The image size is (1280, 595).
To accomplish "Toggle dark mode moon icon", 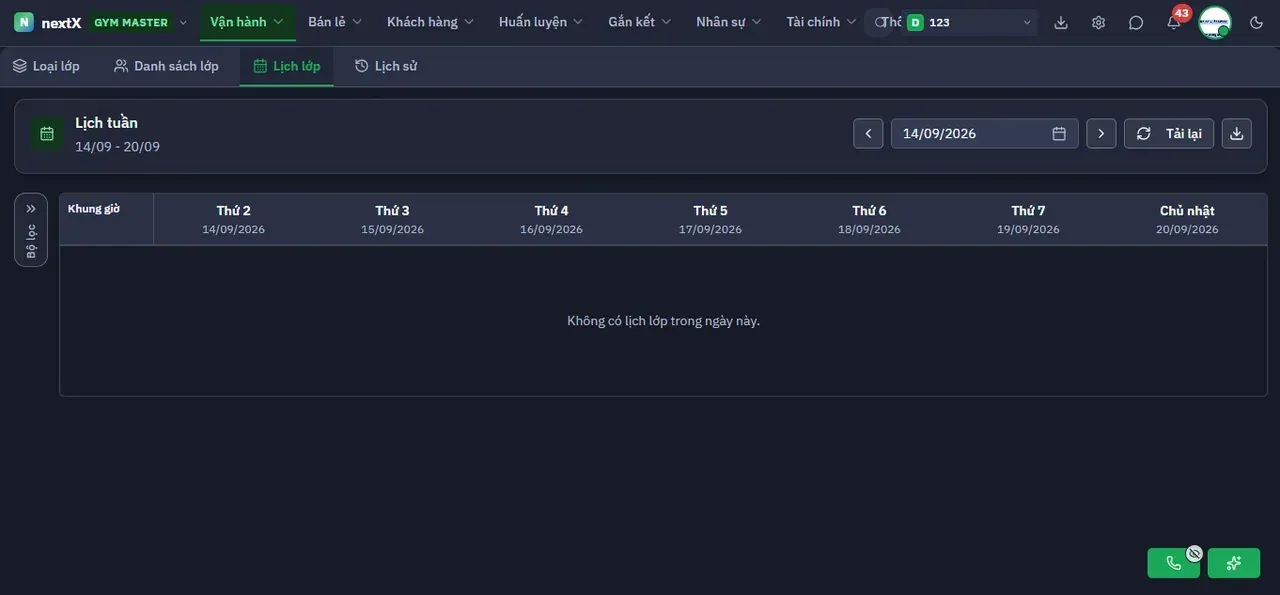I will (x=1257, y=22).
